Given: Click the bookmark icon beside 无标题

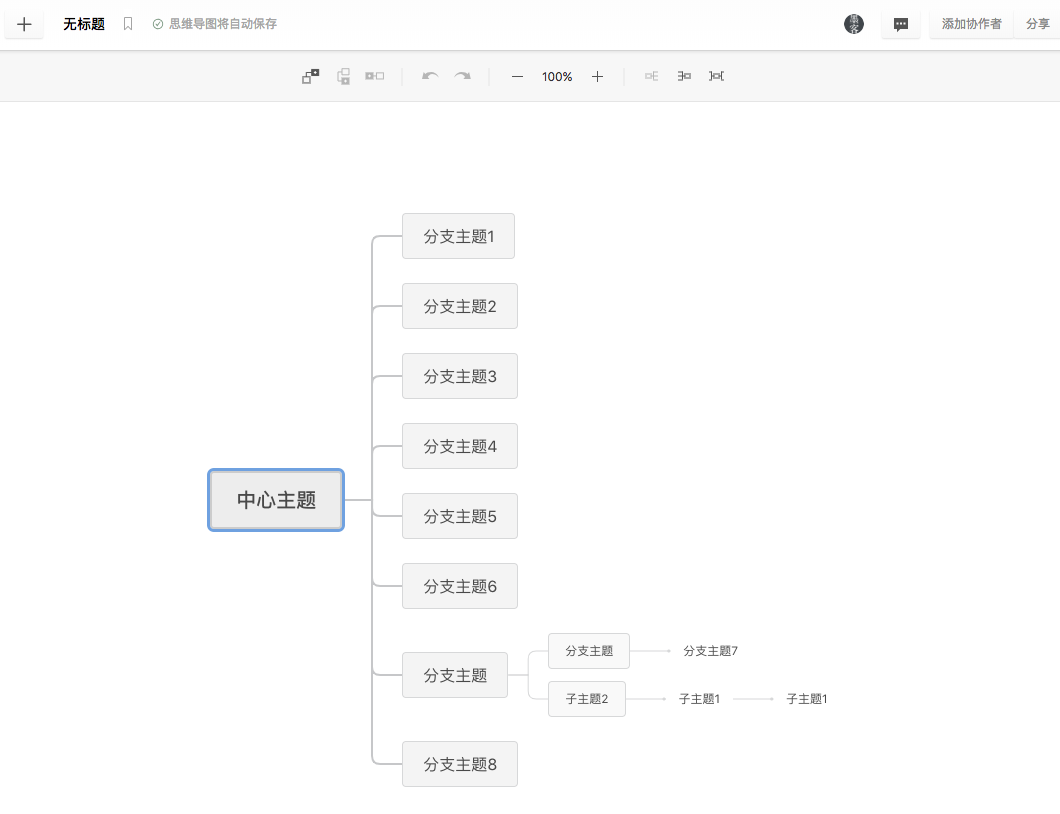Looking at the screenshot, I should [x=128, y=24].
